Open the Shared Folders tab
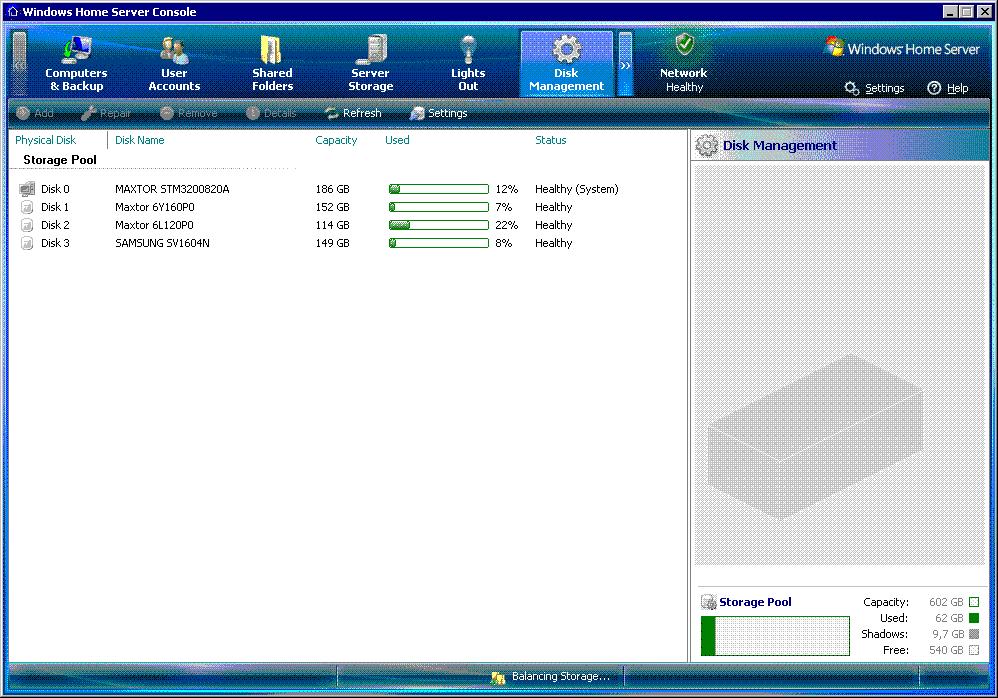The height and width of the screenshot is (698, 998). (x=272, y=64)
